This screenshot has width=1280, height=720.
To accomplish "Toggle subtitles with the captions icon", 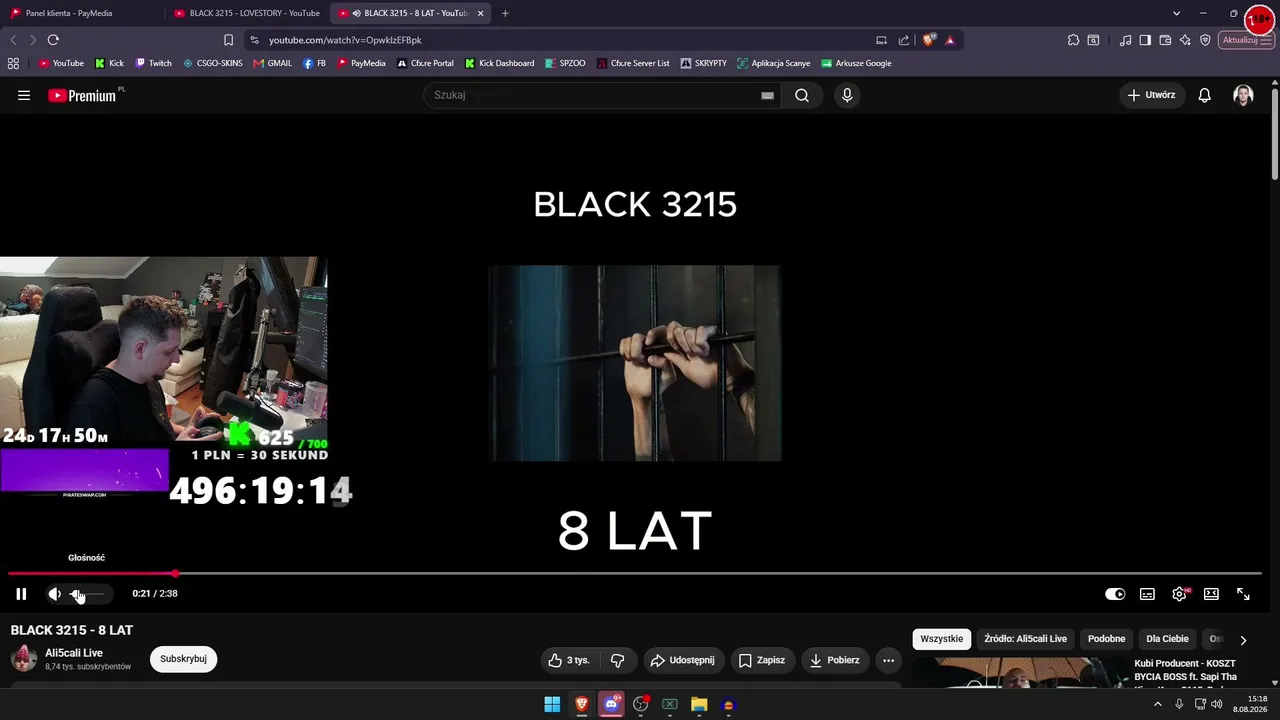I will click(1147, 594).
